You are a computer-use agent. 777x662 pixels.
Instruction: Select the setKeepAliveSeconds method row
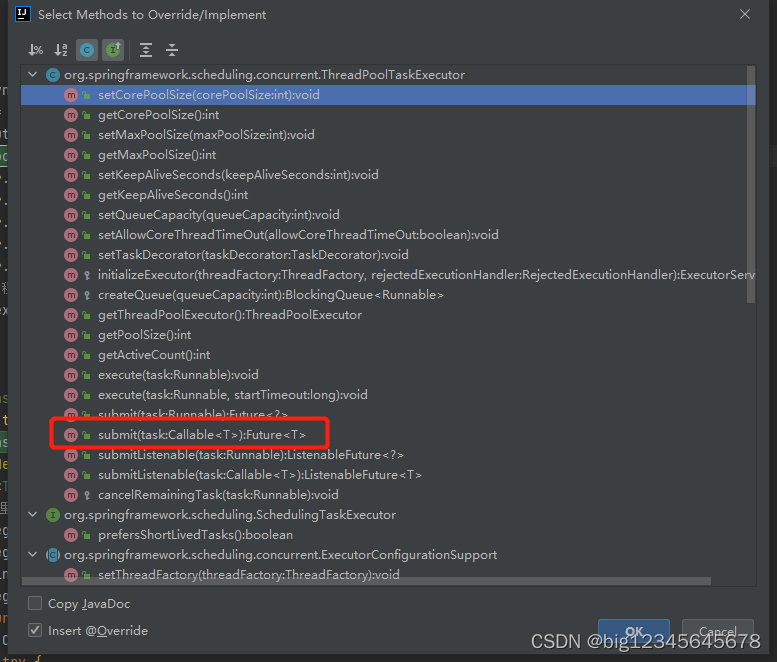point(388,175)
